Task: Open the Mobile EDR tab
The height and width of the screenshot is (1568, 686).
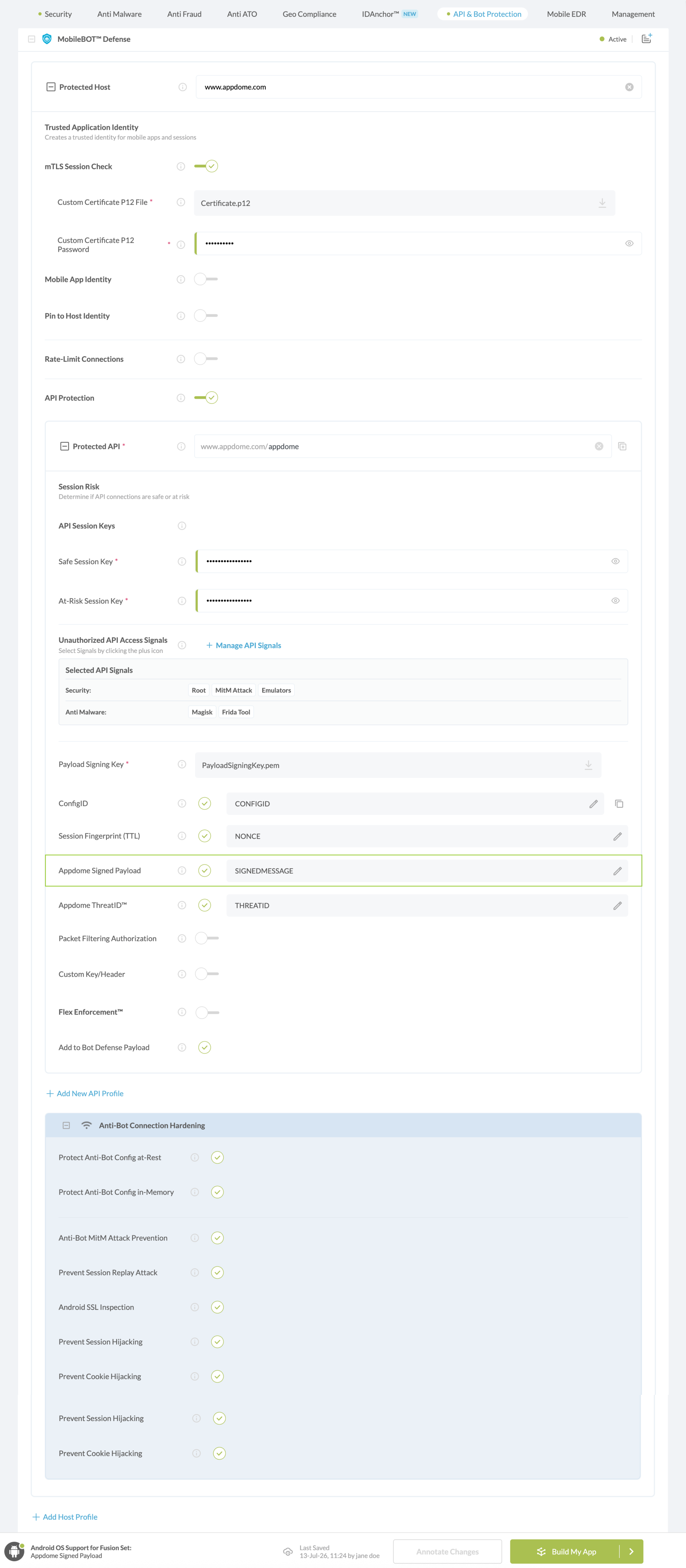Action: click(x=566, y=14)
